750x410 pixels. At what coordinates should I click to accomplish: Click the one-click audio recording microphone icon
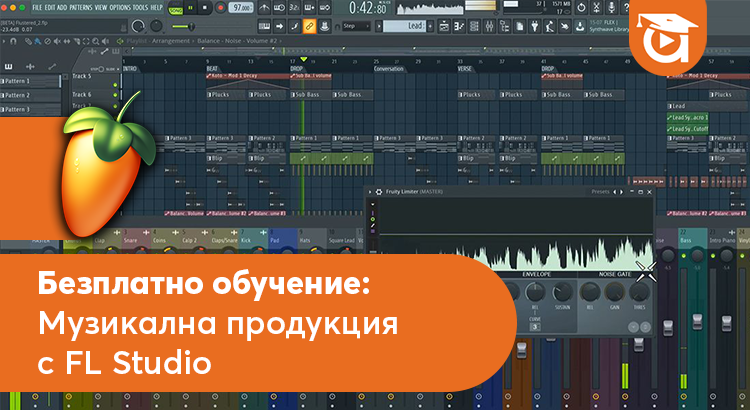pyautogui.click(x=611, y=8)
